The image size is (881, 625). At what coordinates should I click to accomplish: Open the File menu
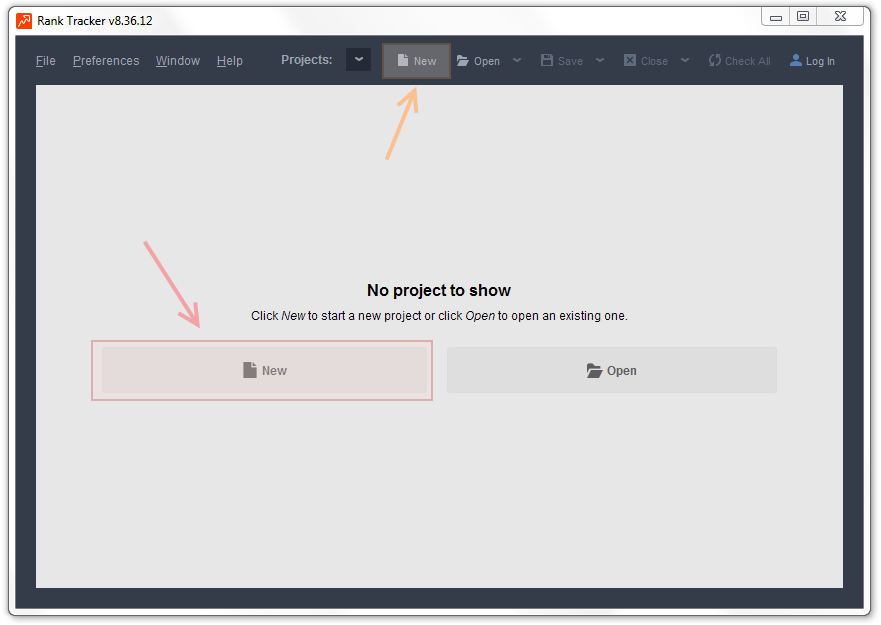(x=46, y=61)
